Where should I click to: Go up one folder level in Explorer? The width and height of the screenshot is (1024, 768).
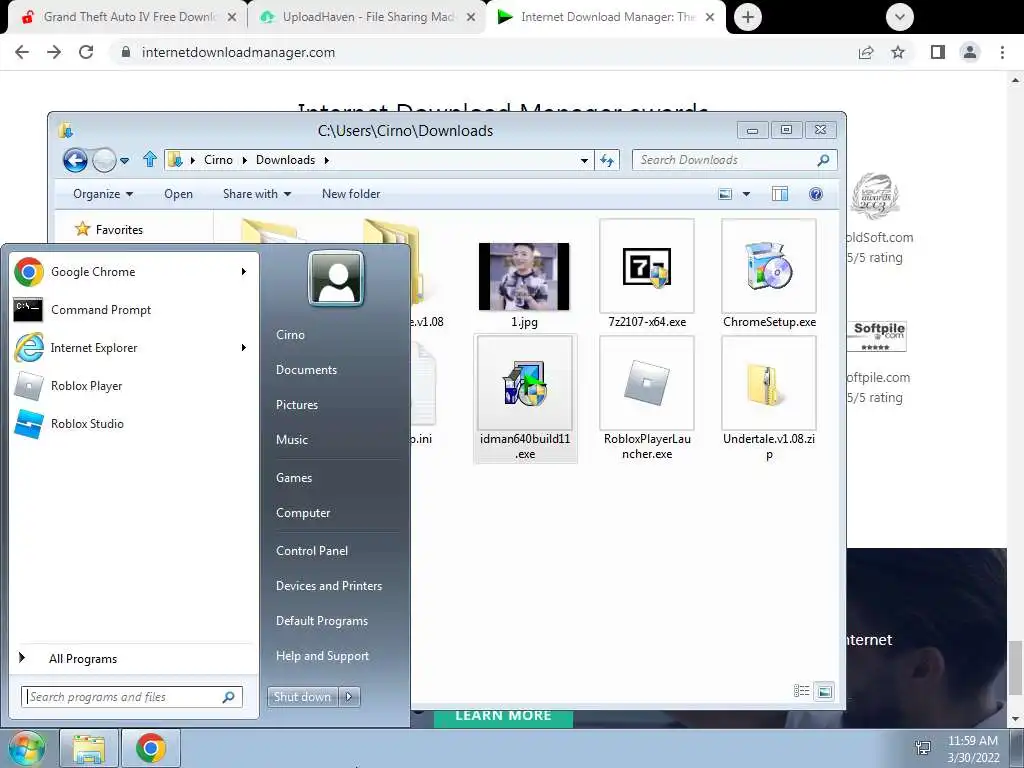(x=150, y=159)
